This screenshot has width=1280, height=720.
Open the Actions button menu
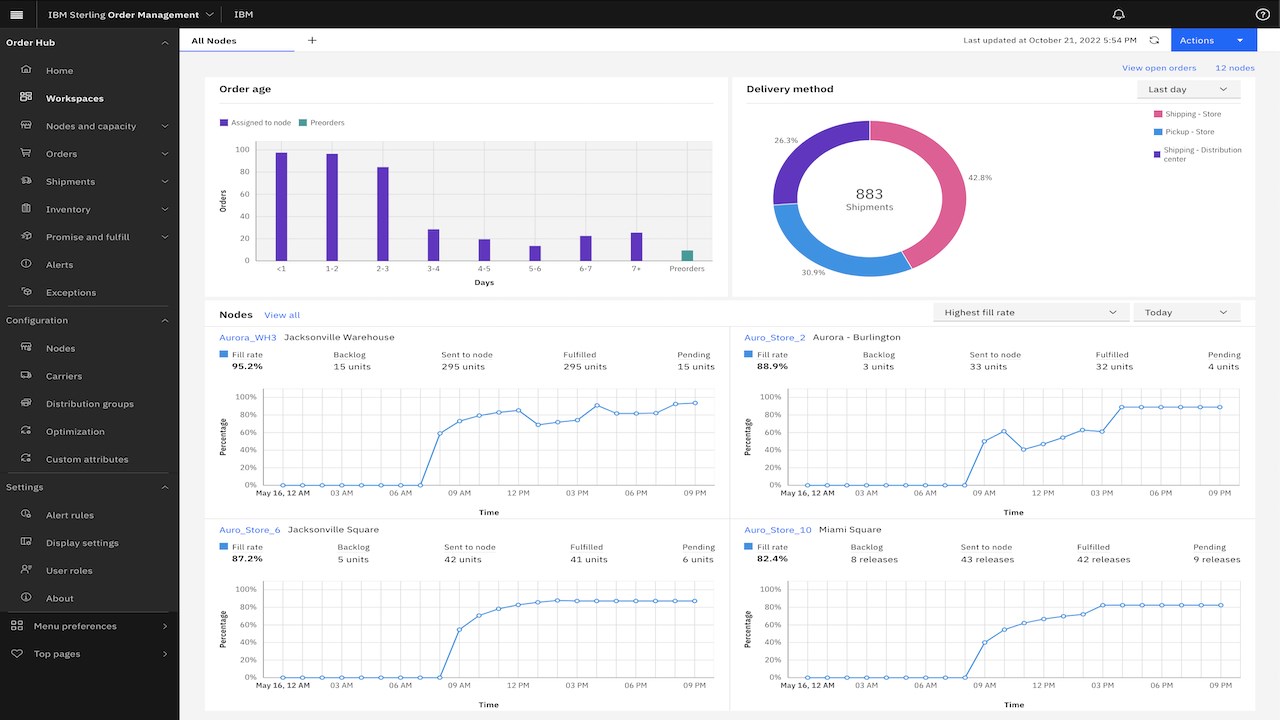pyautogui.click(x=1213, y=40)
